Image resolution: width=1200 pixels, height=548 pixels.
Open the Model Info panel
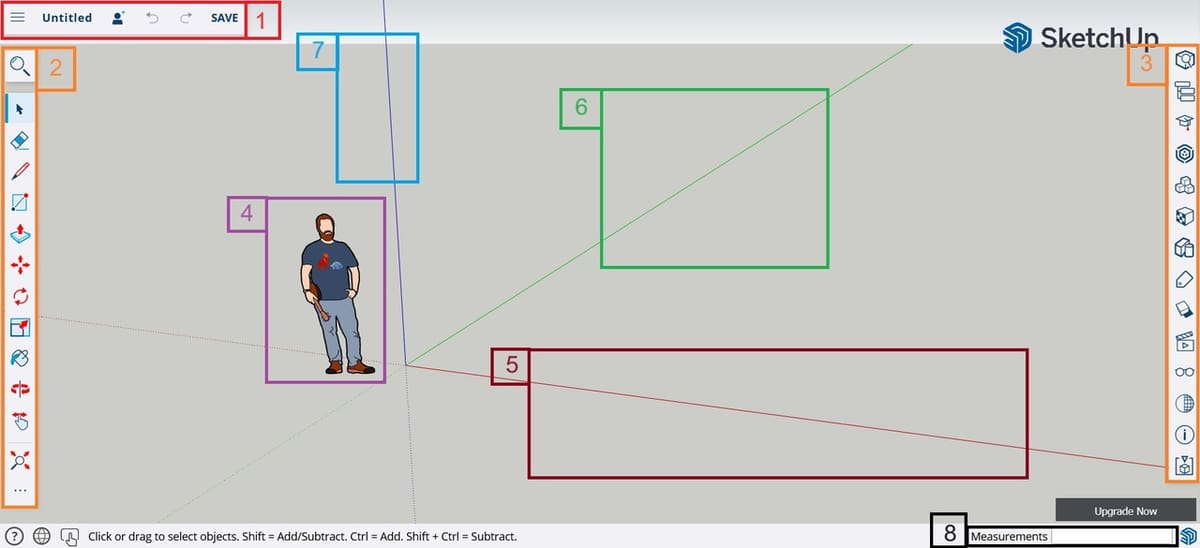[1185, 434]
